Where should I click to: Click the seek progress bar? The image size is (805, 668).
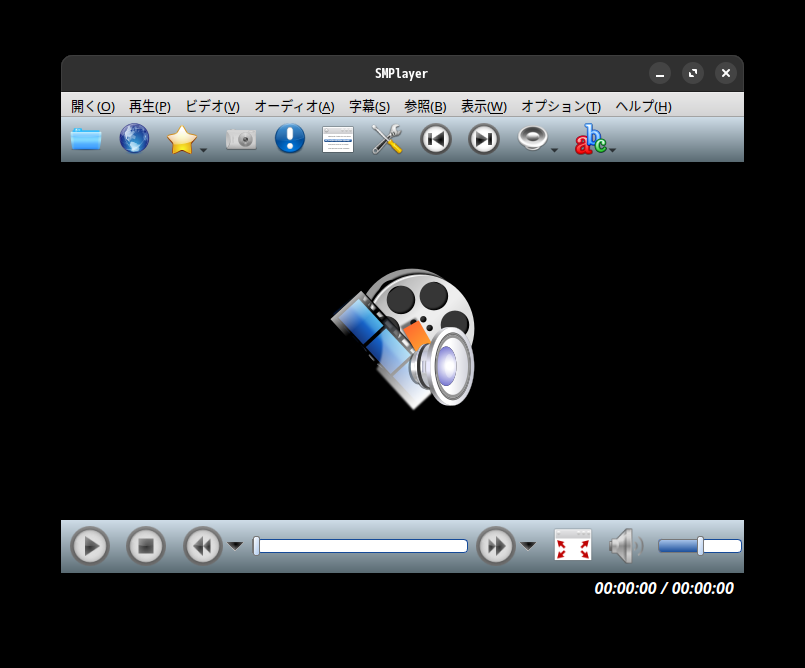tap(360, 545)
